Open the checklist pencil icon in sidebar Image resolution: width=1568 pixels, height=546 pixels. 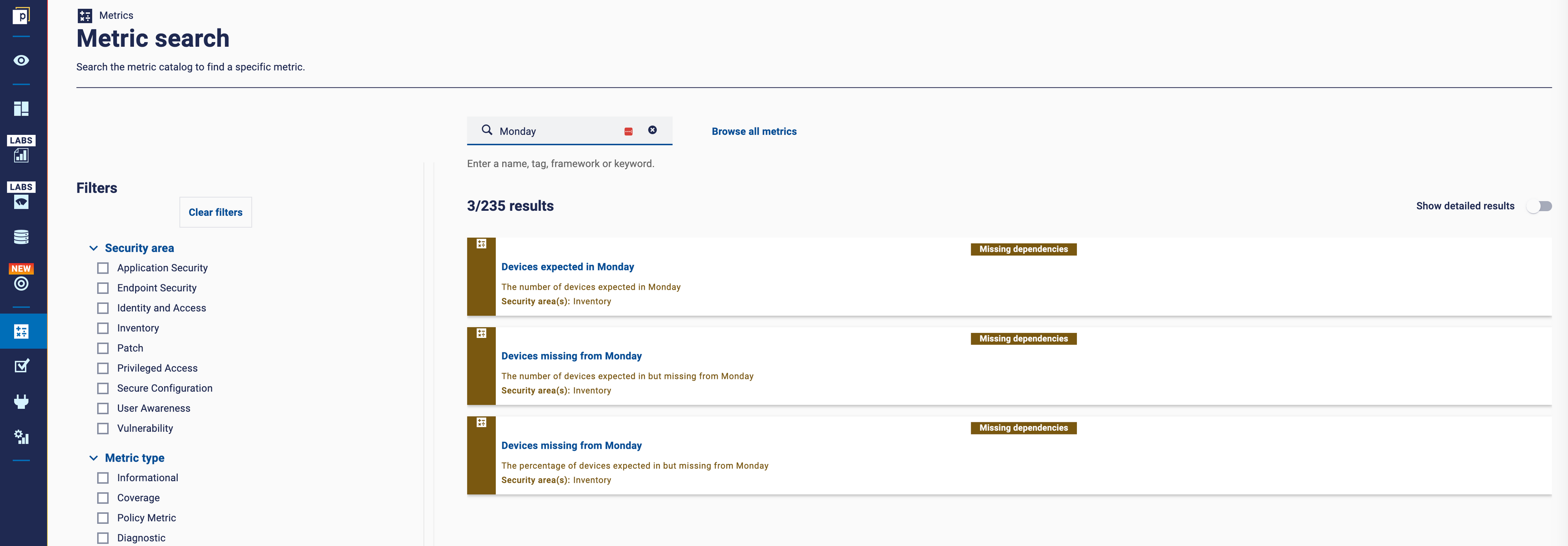tap(21, 366)
